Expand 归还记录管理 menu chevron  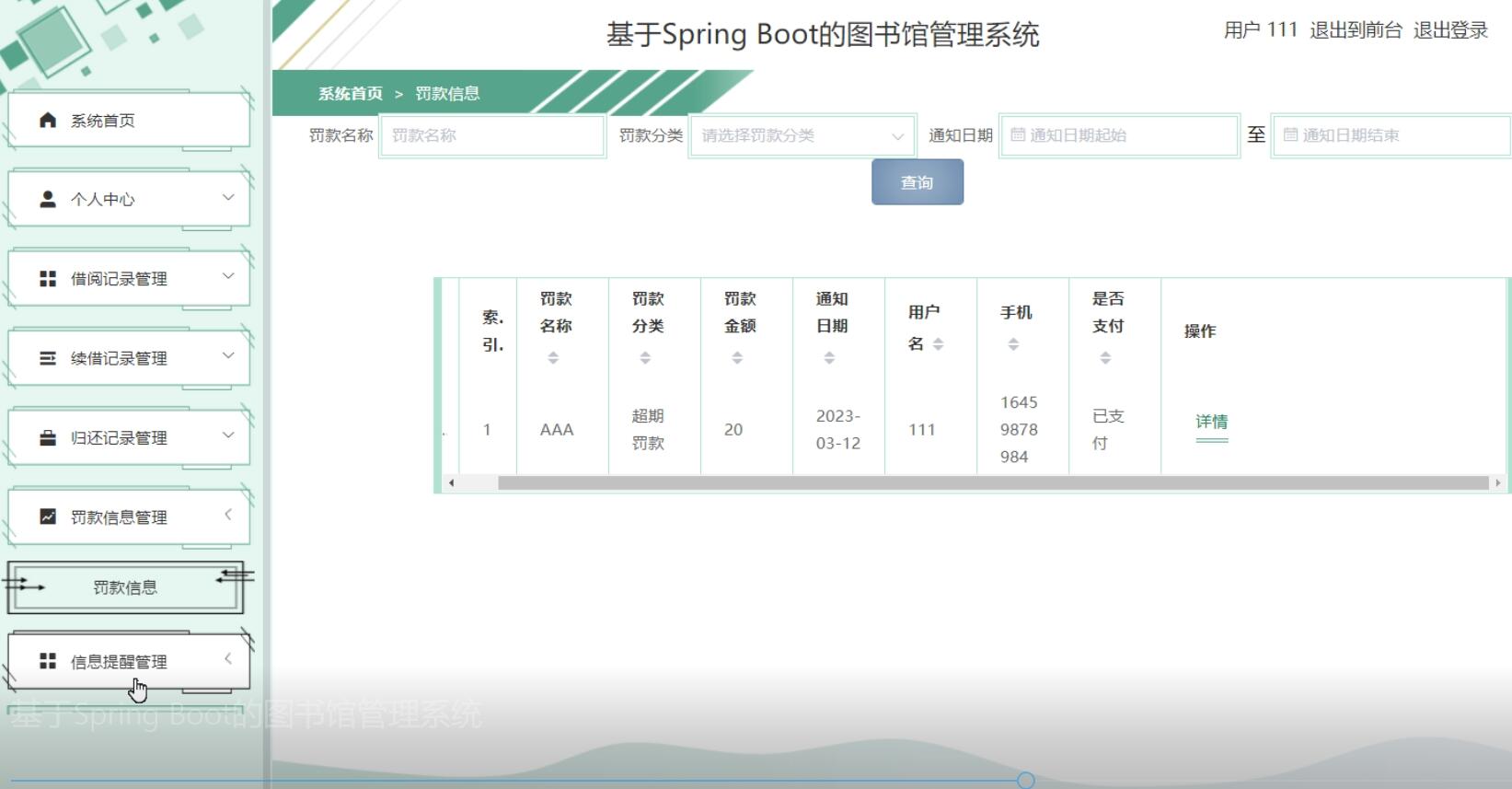click(x=228, y=435)
